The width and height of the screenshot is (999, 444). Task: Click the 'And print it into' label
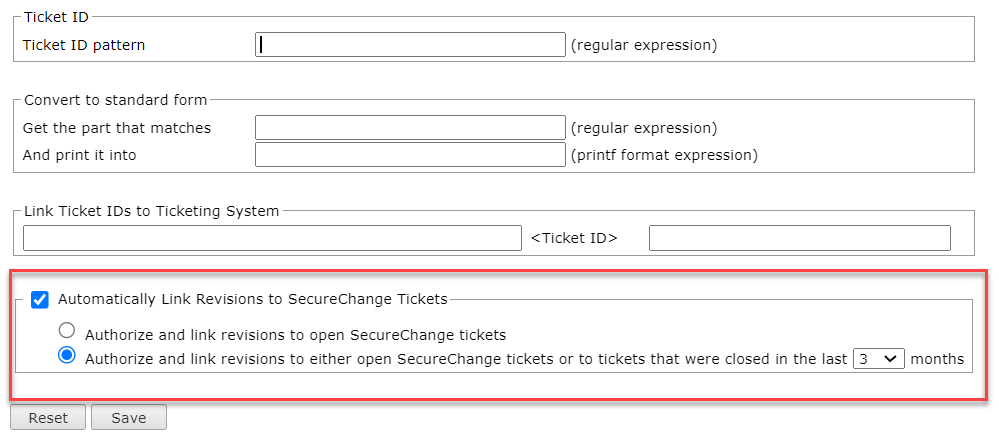79,155
